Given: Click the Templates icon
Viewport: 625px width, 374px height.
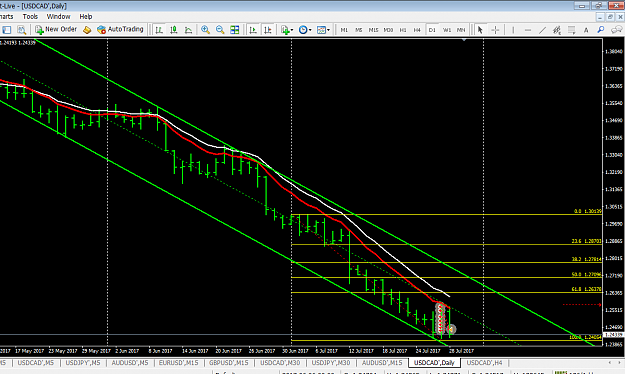Looking at the screenshot, I should pos(321,30).
